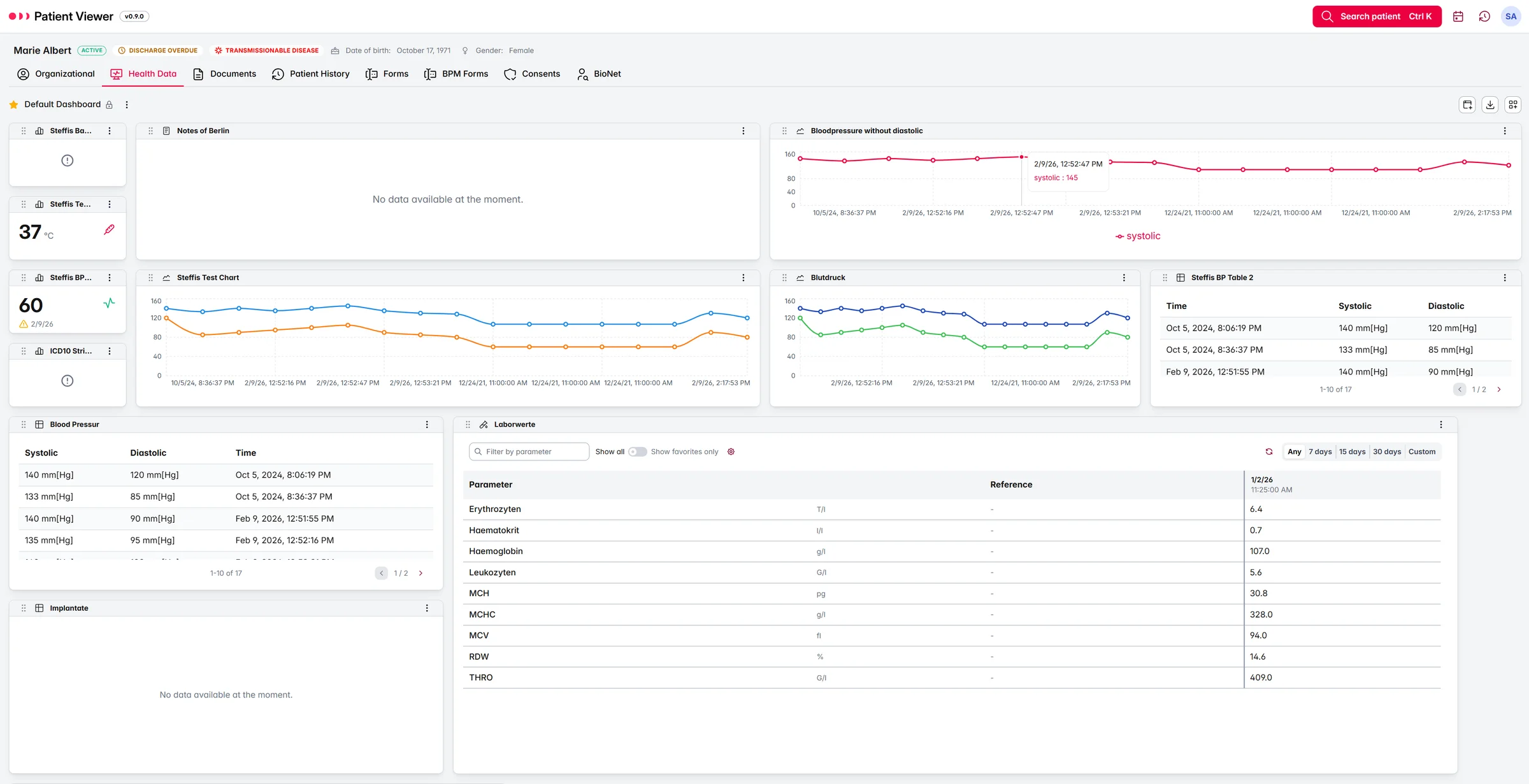Open the calendar icon in top bar
Viewport: 1529px width, 784px height.
pos(1458,17)
